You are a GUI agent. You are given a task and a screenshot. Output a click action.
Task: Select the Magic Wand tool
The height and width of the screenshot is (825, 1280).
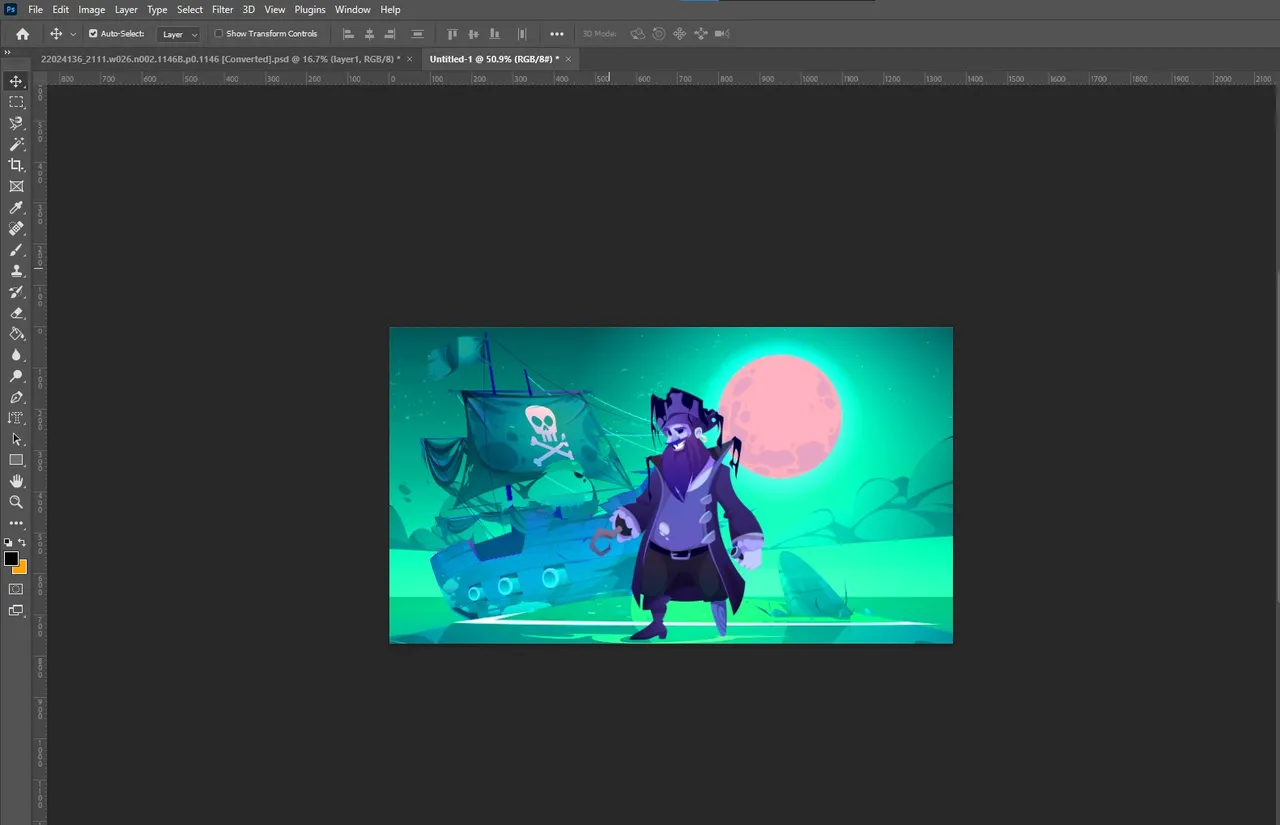pyautogui.click(x=16, y=144)
